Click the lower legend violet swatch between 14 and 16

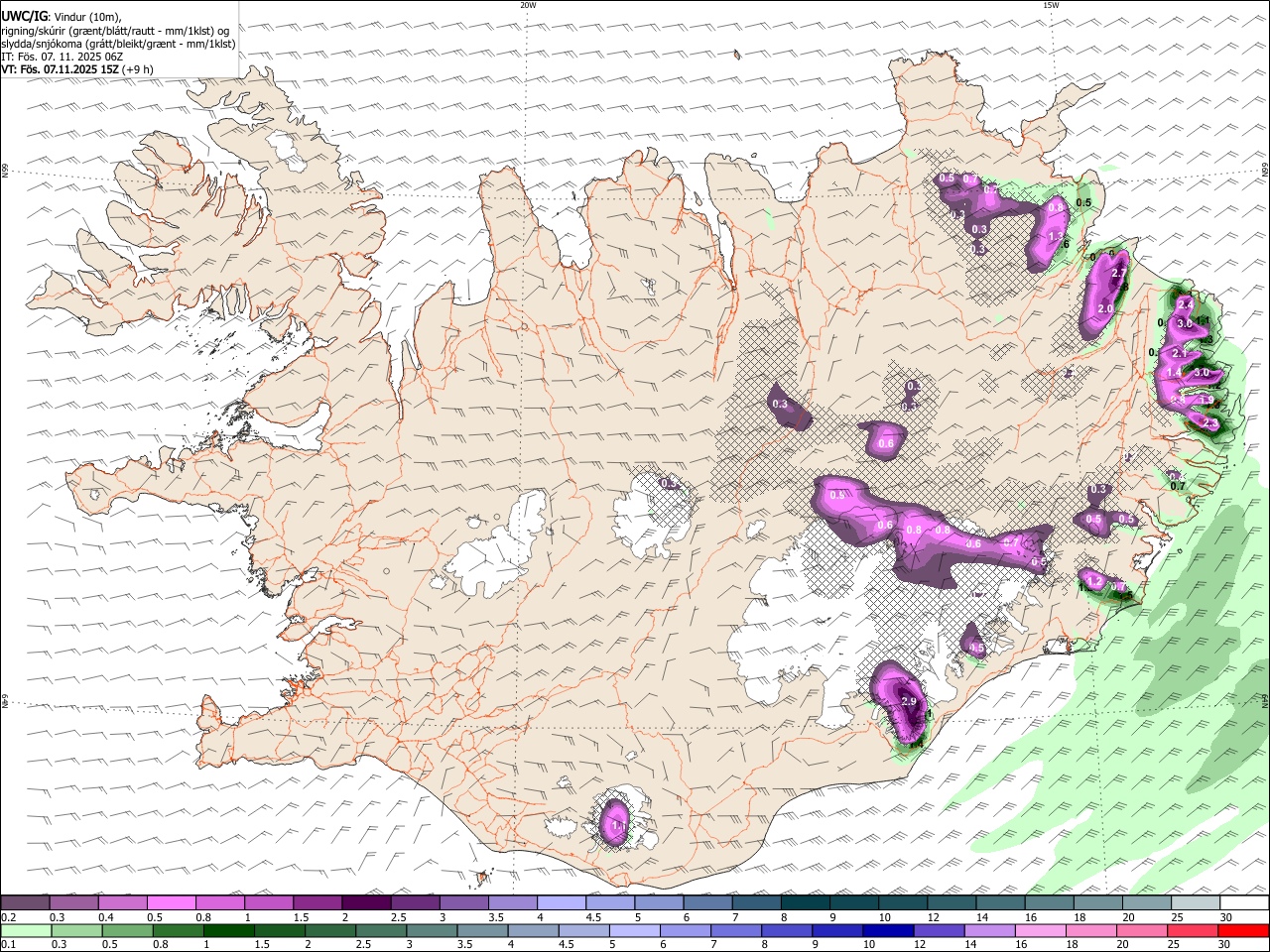pyautogui.click(x=989, y=931)
